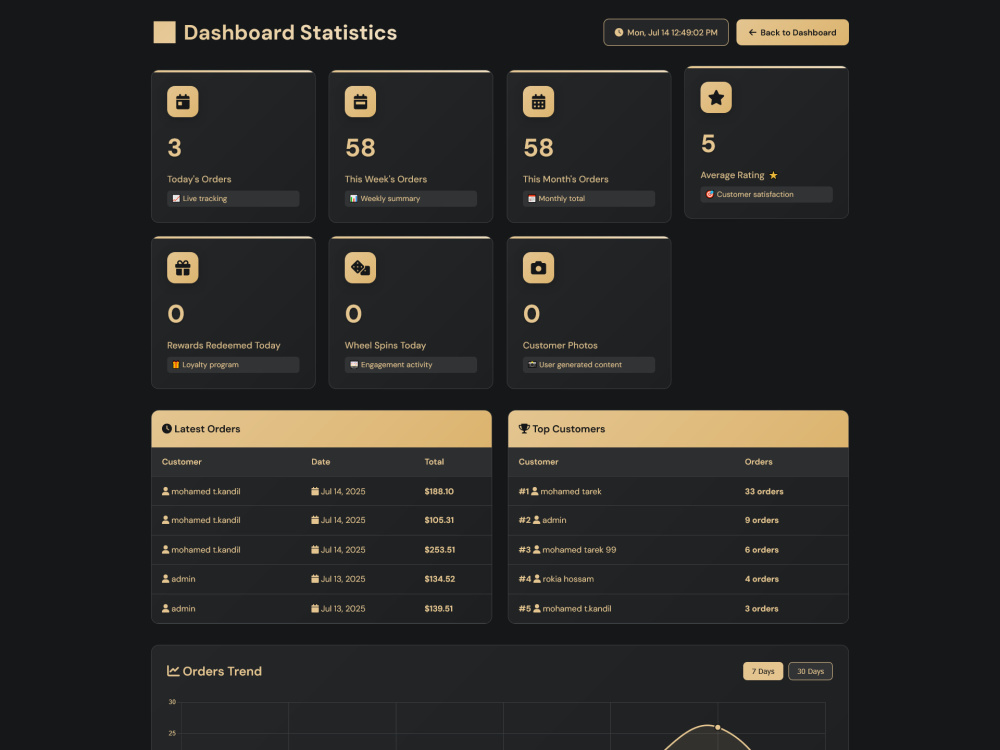Screen dimensions: 1000x750
Task: Click the Loyalty program badge
Action: pos(233,365)
